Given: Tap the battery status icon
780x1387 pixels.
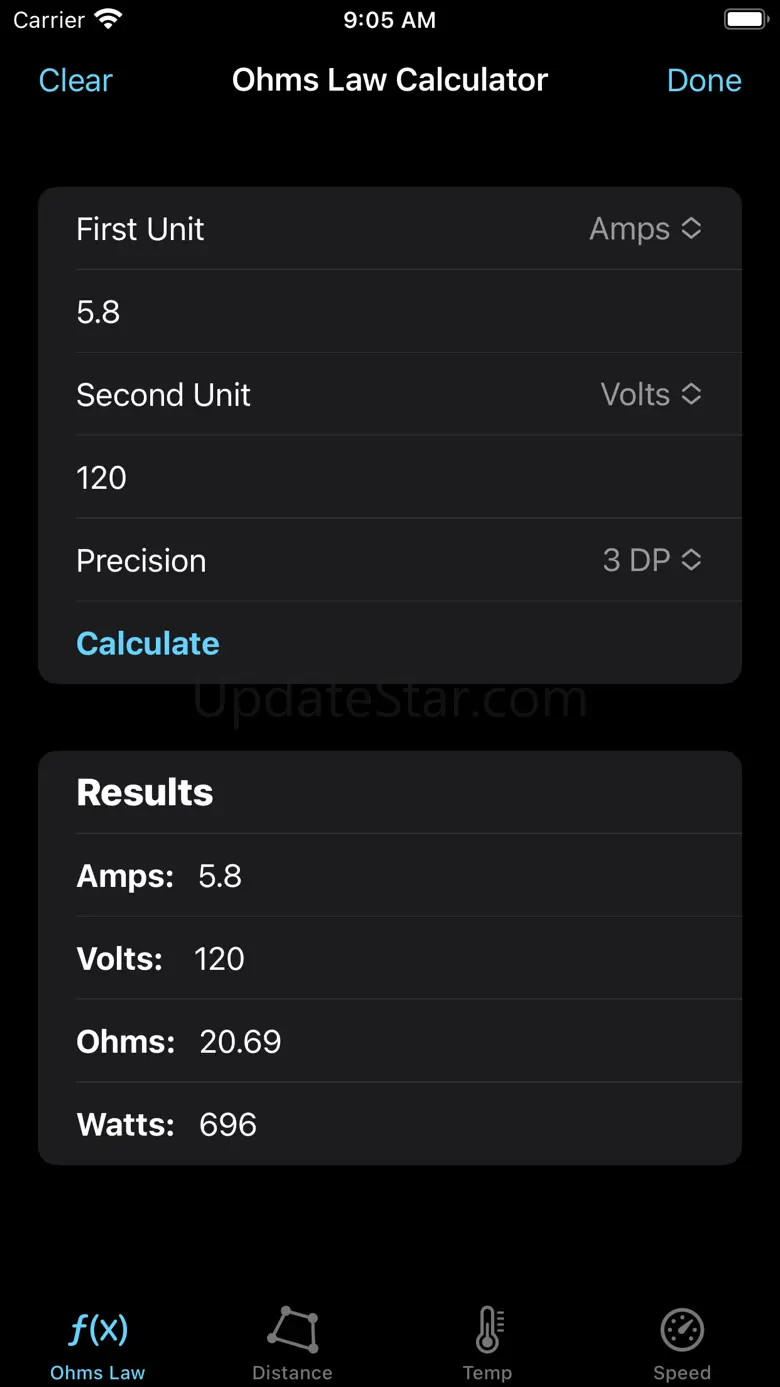Looking at the screenshot, I should [745, 20].
